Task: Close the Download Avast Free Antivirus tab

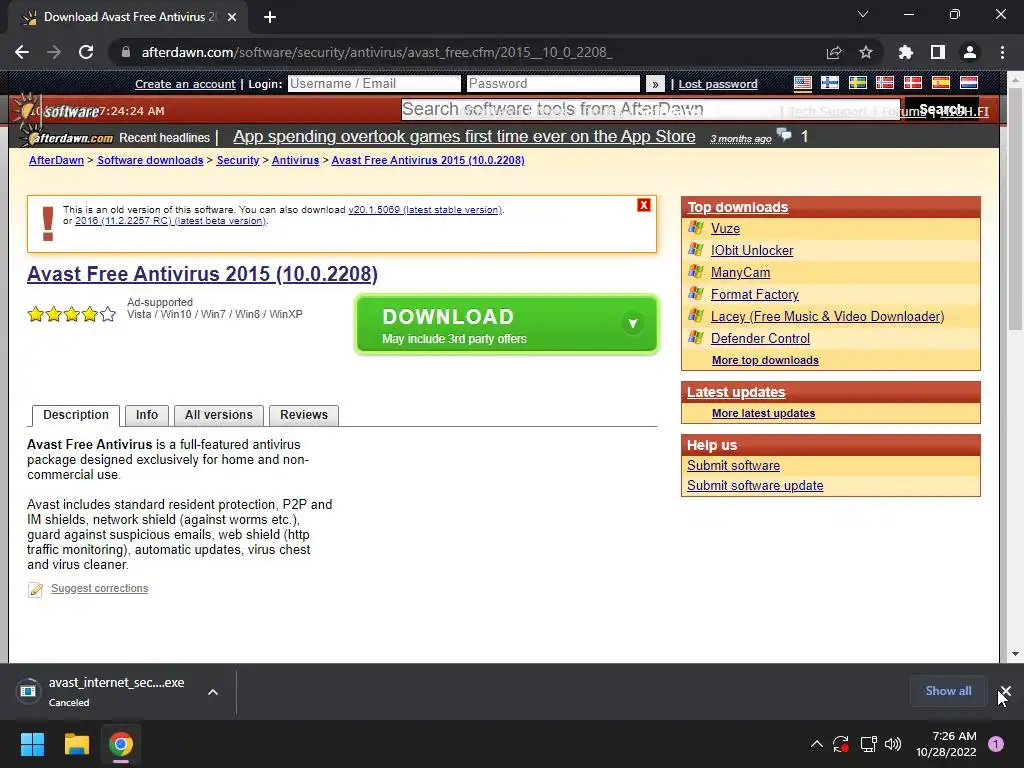Action: [x=232, y=17]
